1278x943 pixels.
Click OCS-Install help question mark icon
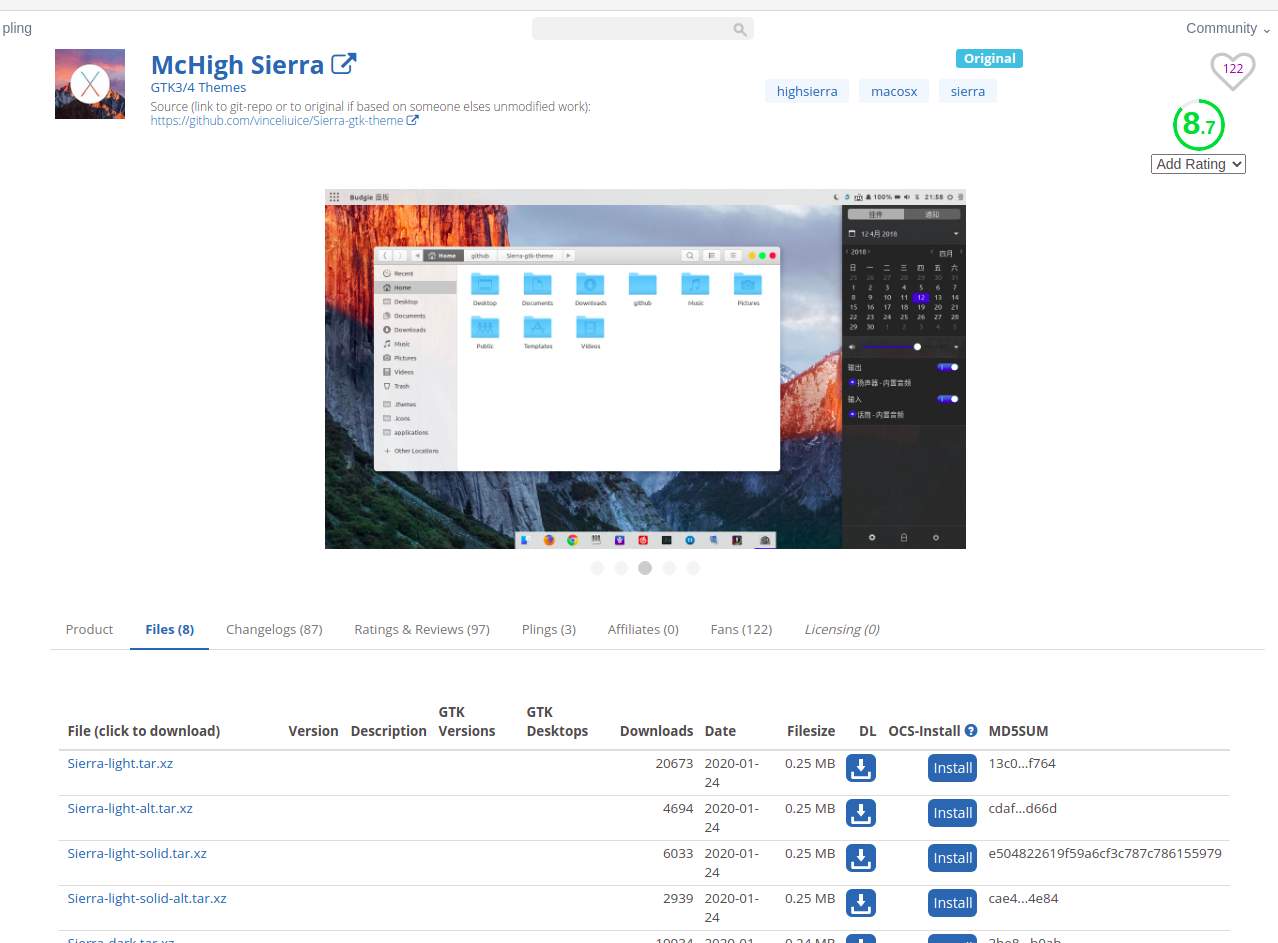971,731
